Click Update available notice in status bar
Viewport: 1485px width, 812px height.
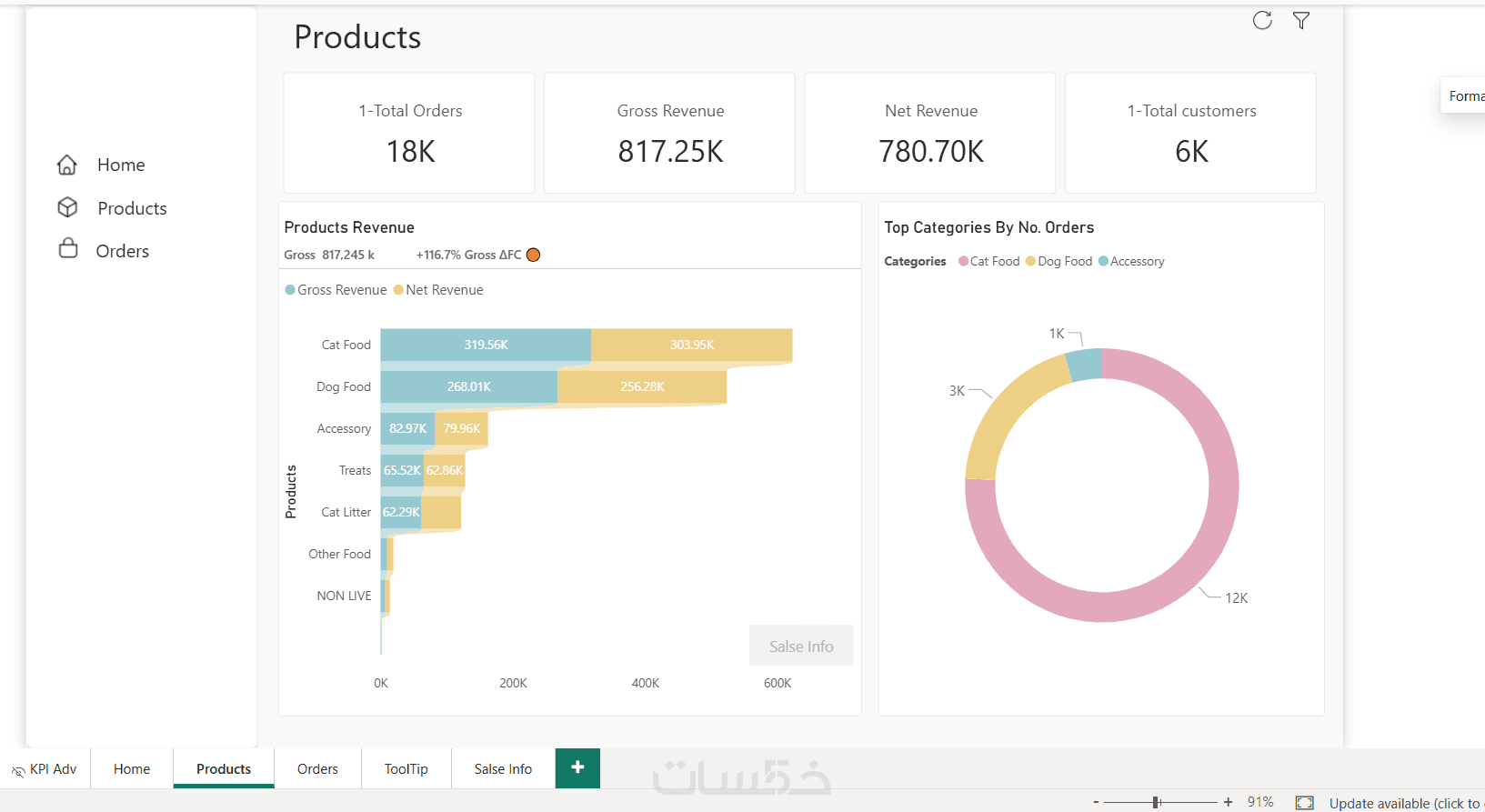(x=1405, y=803)
